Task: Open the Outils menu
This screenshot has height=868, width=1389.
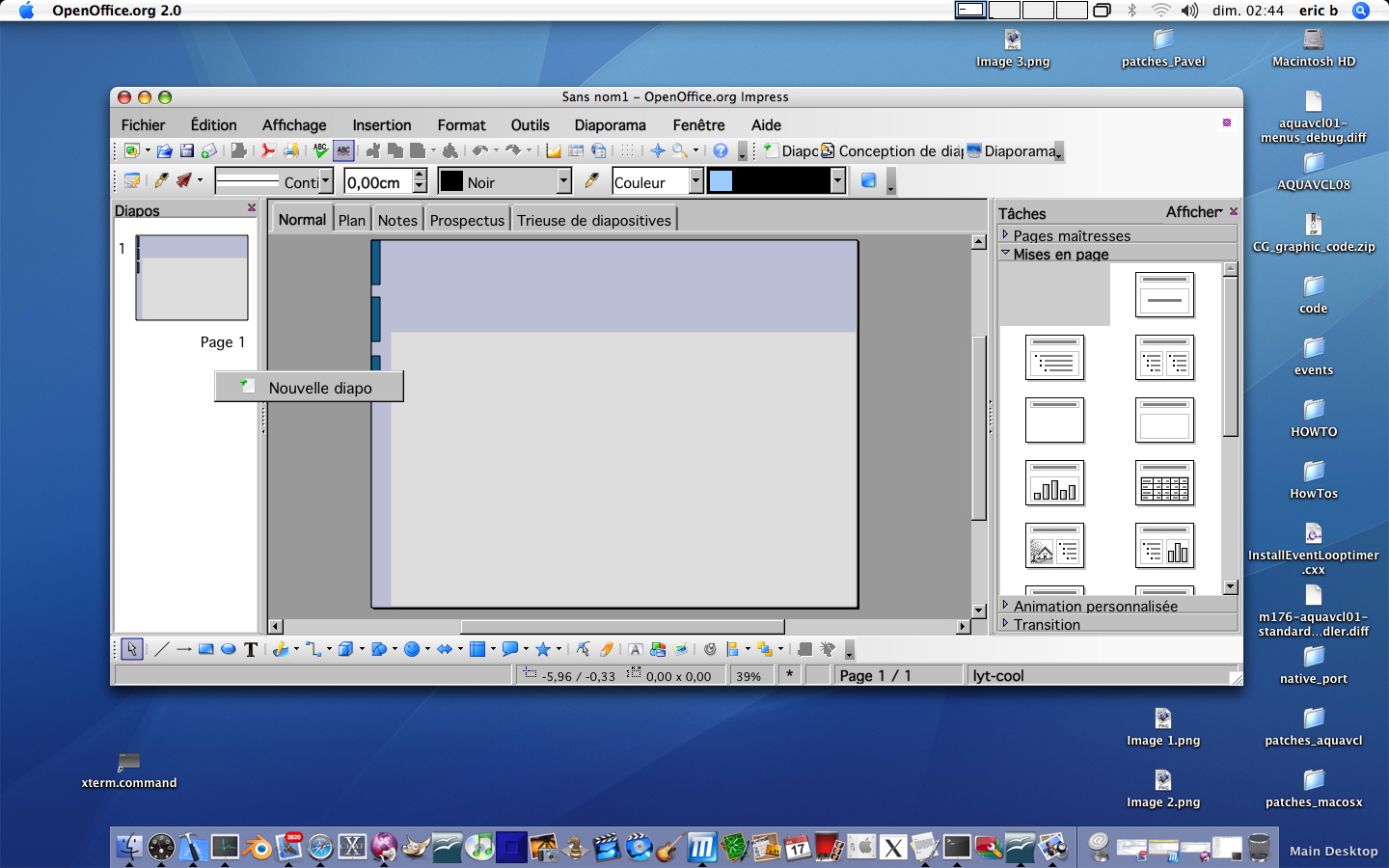Action: pyautogui.click(x=530, y=125)
